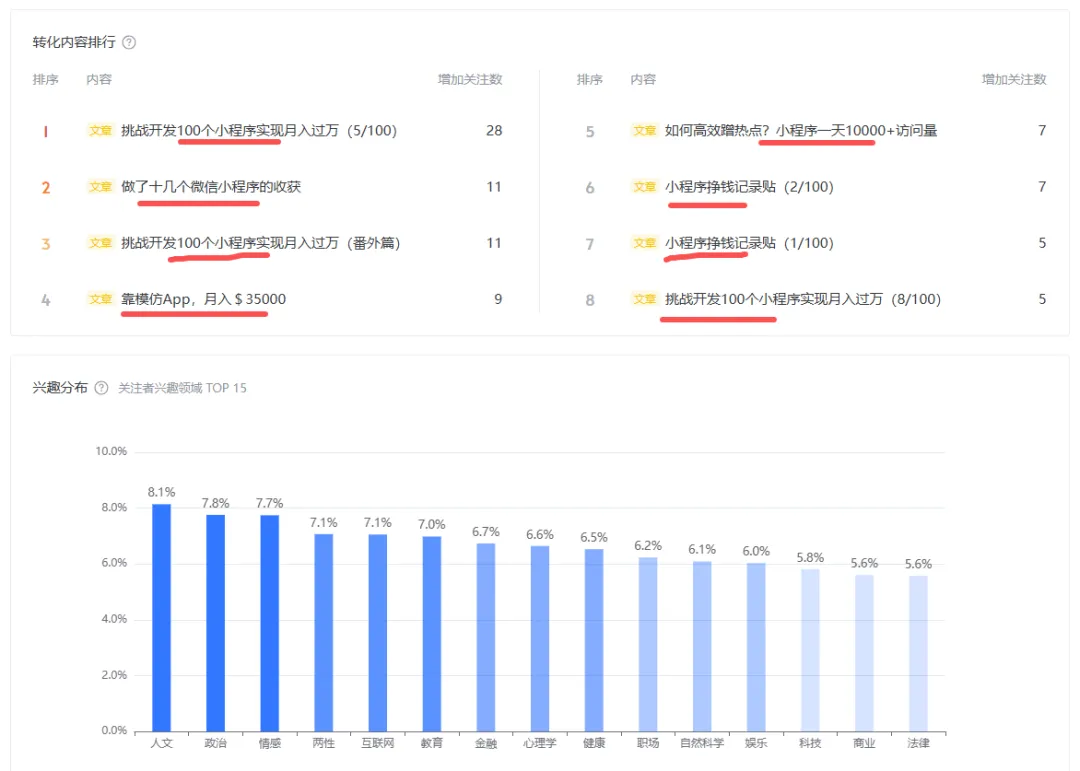Open article 挑战开发100个小程序实现月入过万 (5/100)
The width and height of the screenshot is (1080, 771).
tap(259, 130)
